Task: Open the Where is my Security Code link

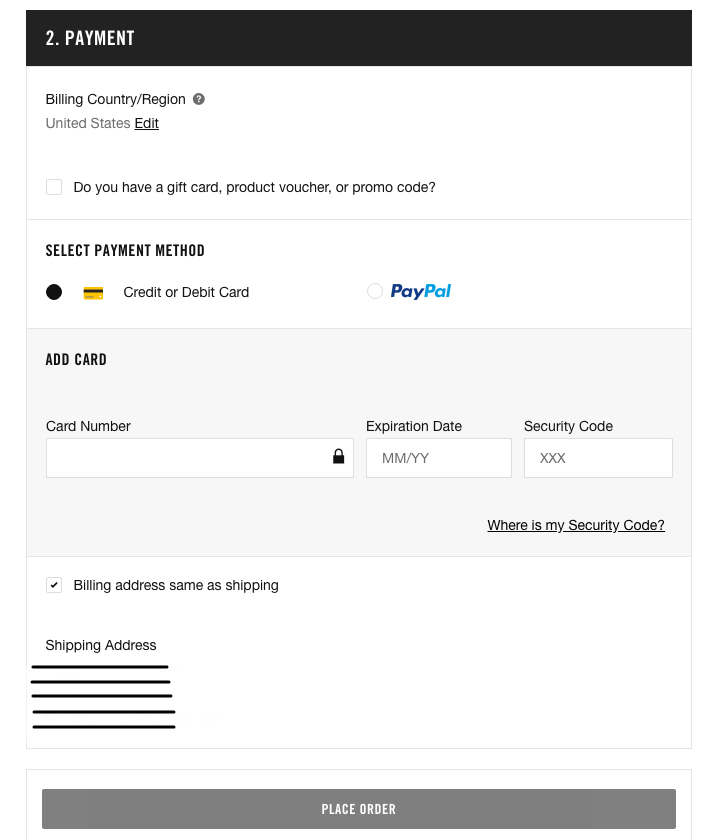Action: [x=576, y=525]
